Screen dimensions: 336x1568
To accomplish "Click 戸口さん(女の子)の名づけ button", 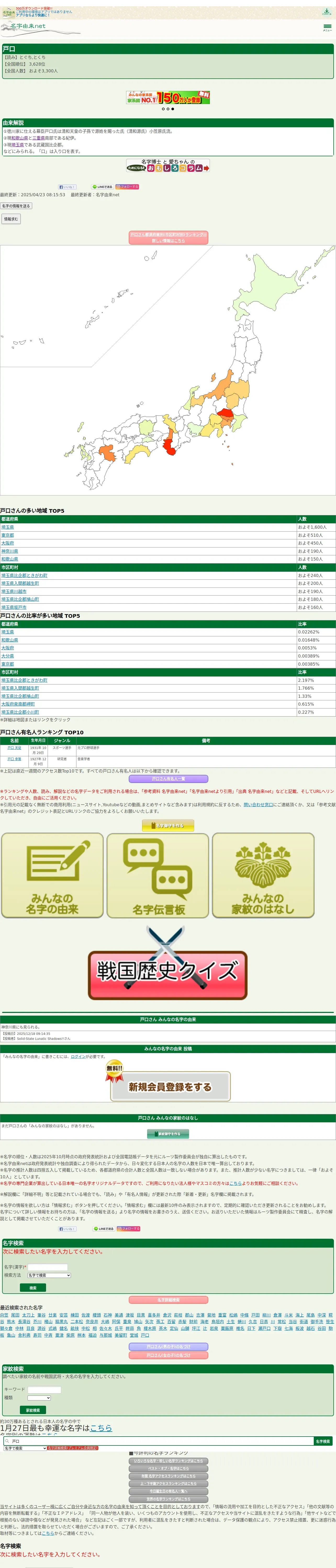I will pos(168,1356).
